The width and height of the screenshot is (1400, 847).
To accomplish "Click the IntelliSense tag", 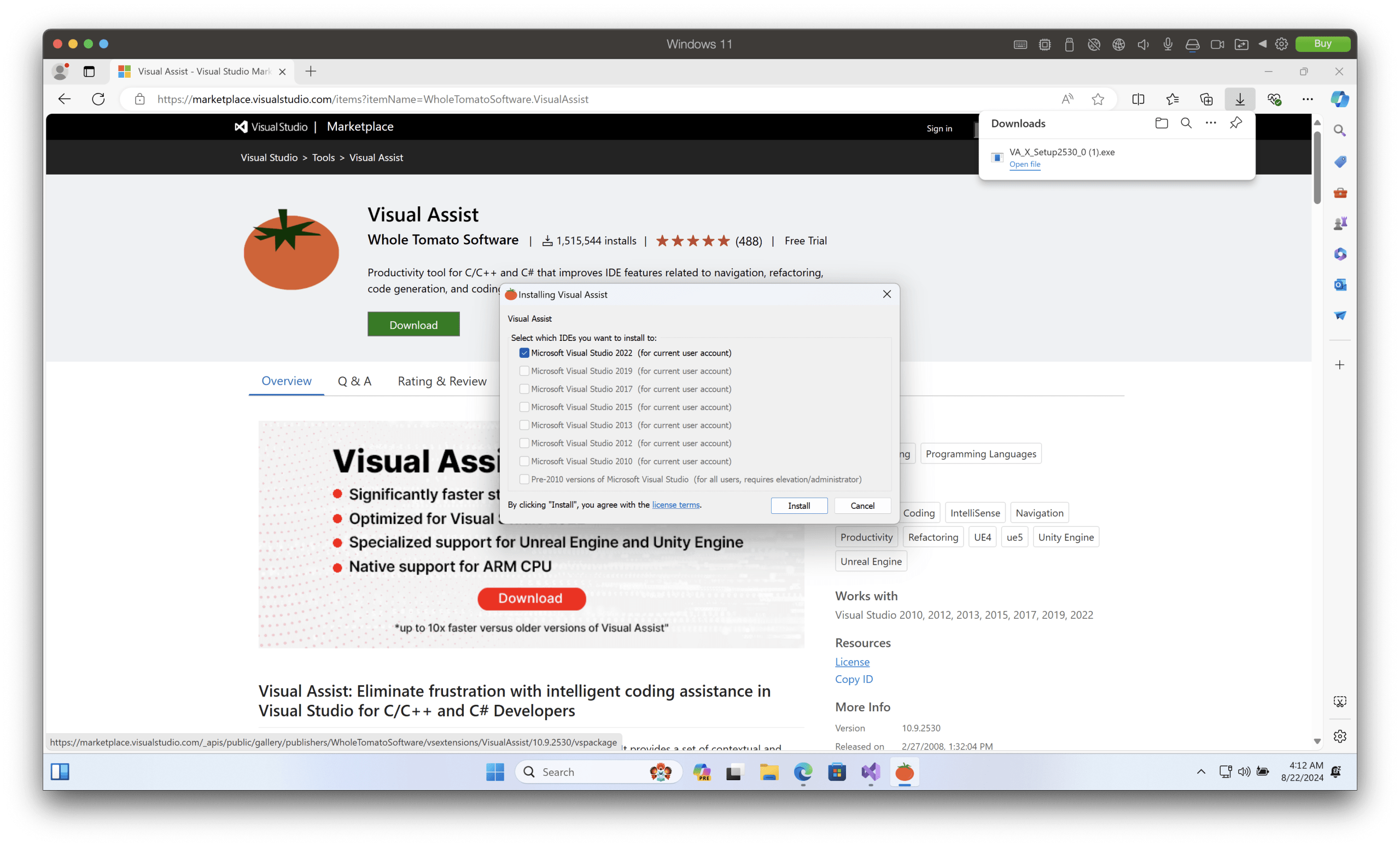I will click(975, 513).
